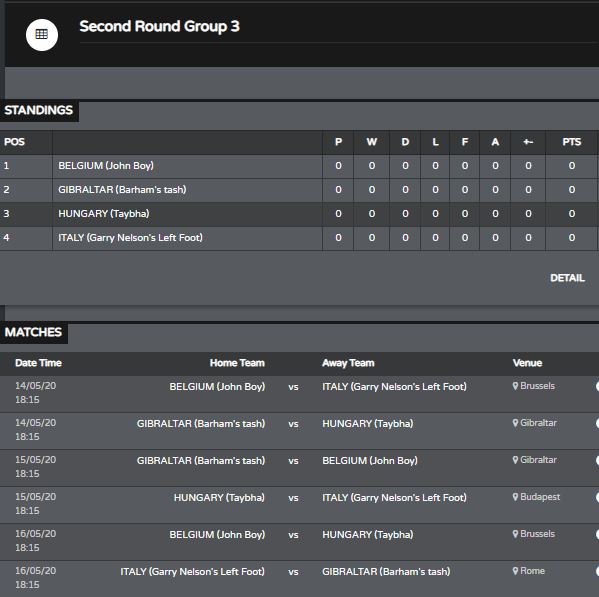599x597 pixels.
Task: Click the Budapest venue pin icon
Action: [515, 497]
